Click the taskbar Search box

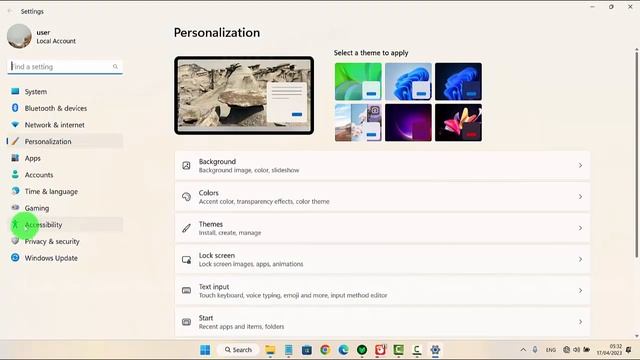point(238,350)
